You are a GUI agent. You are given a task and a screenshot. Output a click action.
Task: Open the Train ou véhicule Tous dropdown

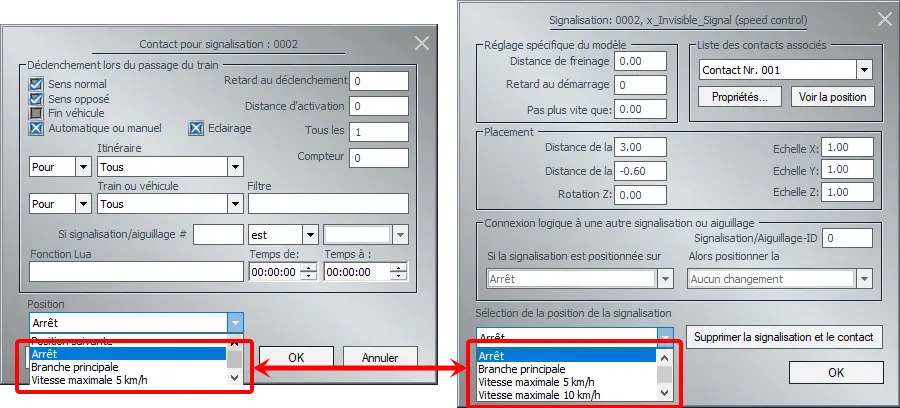coord(235,204)
